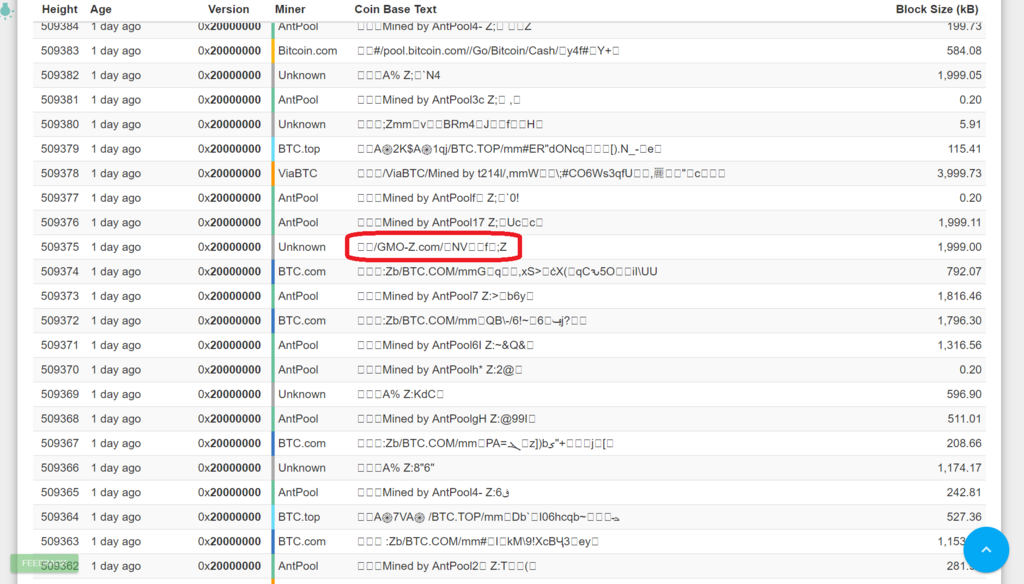The height and width of the screenshot is (584, 1024).
Task: Open block height 509380
Action: coord(59,124)
